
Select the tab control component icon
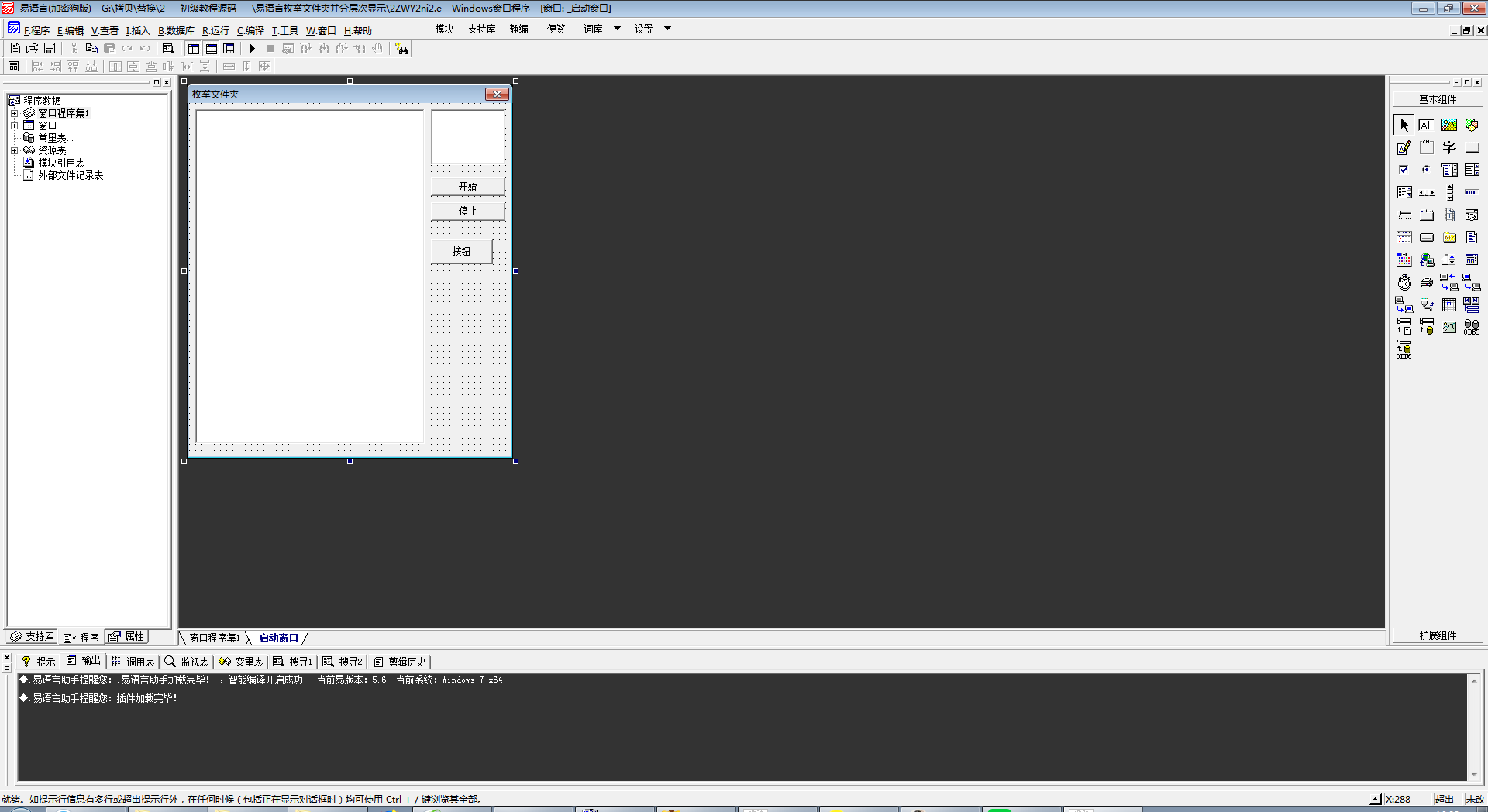[1427, 215]
